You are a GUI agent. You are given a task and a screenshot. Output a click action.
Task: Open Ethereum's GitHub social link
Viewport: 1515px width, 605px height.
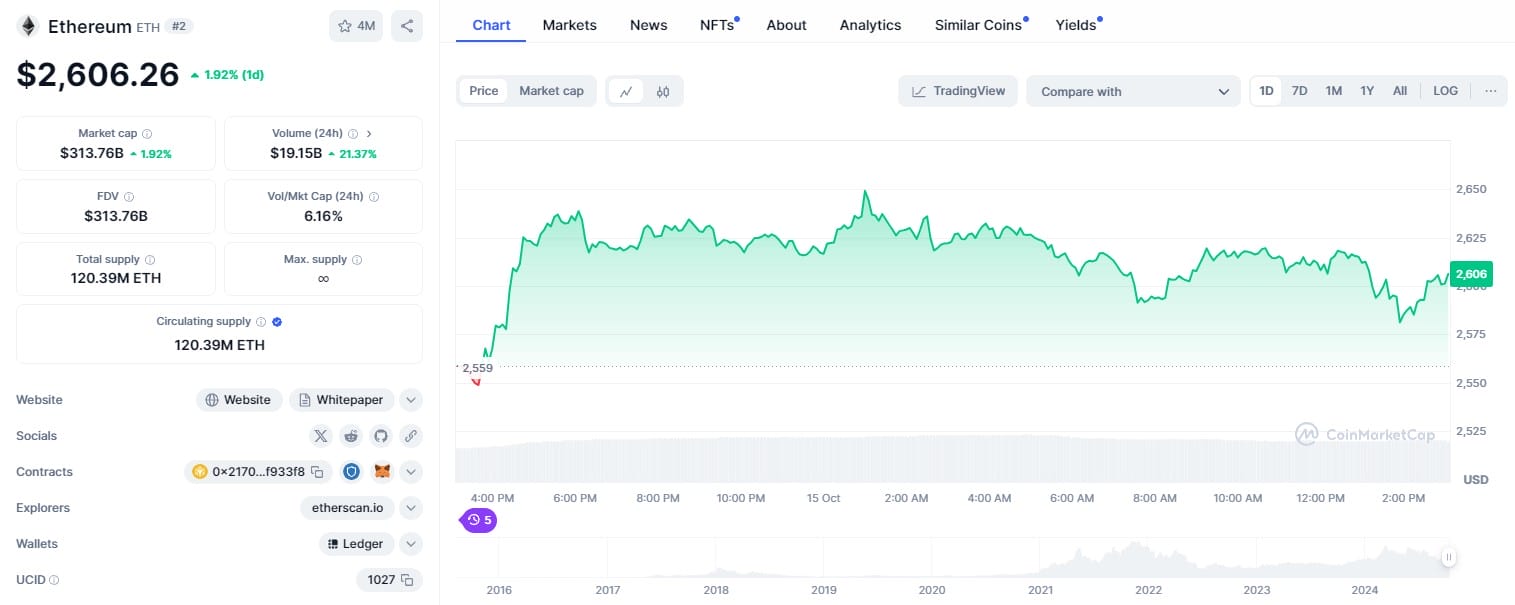[x=380, y=436]
